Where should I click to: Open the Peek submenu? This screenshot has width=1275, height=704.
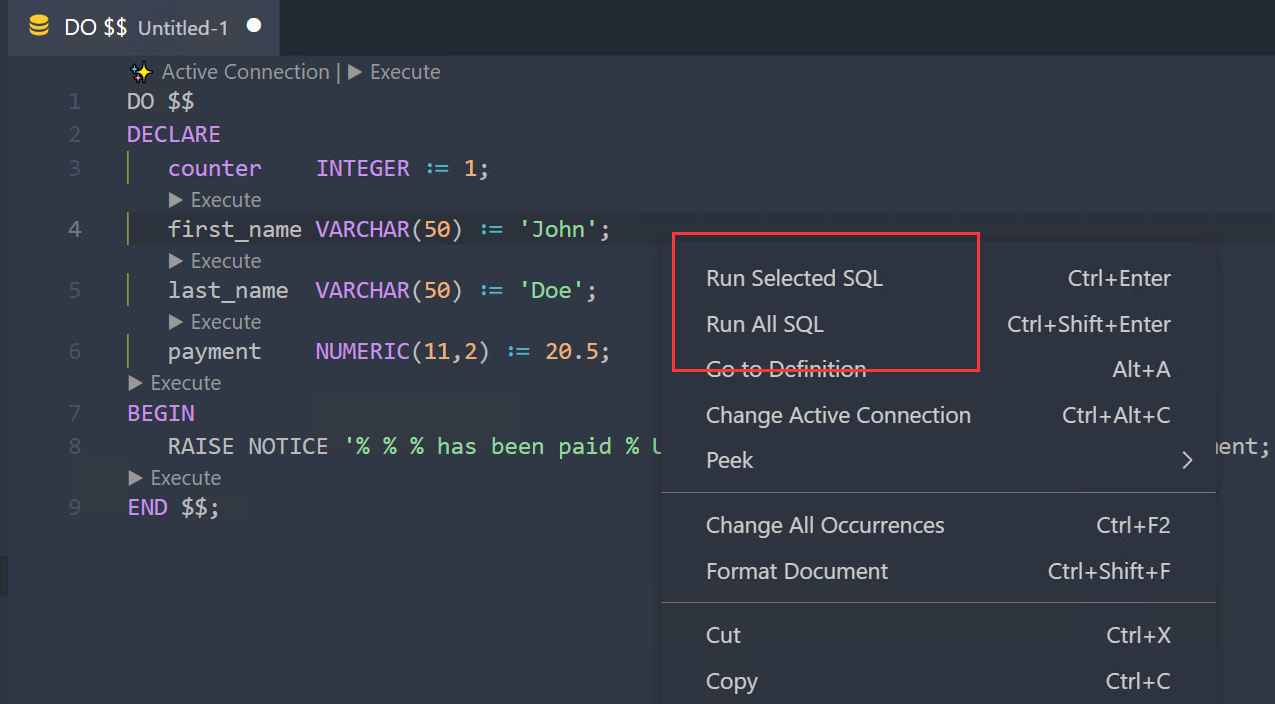tap(938, 460)
